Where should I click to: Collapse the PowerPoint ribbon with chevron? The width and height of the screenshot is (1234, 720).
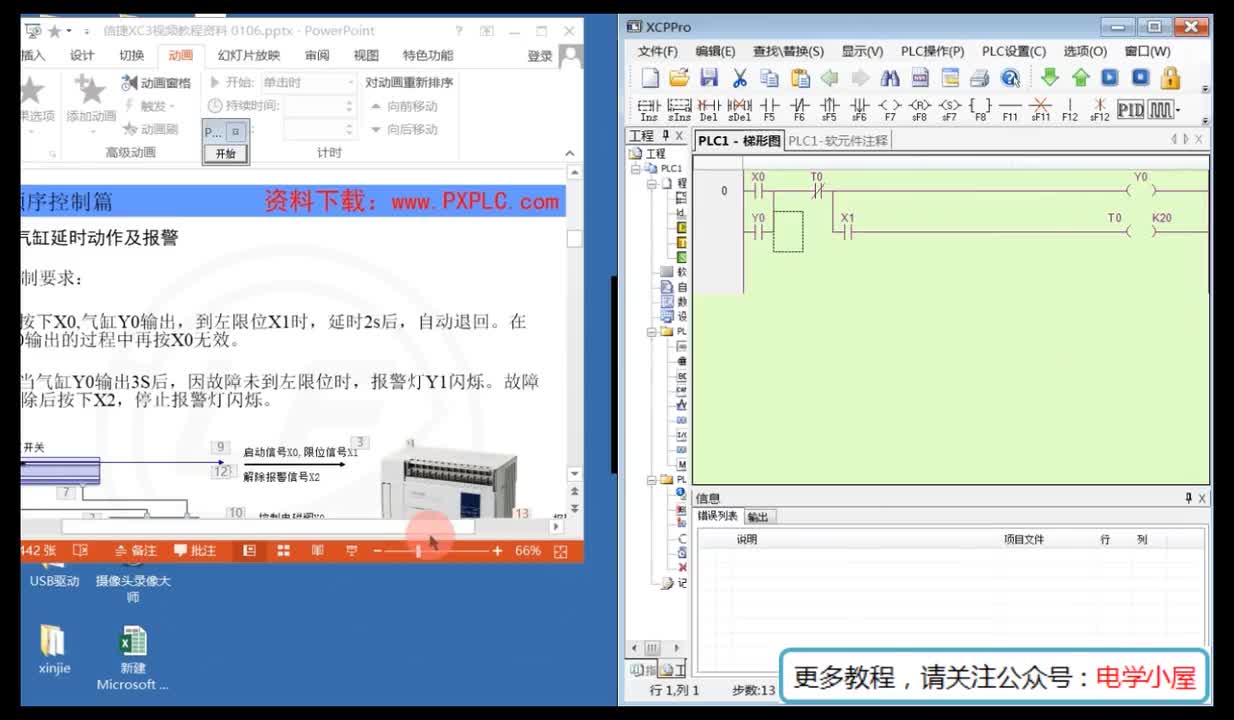click(570, 153)
